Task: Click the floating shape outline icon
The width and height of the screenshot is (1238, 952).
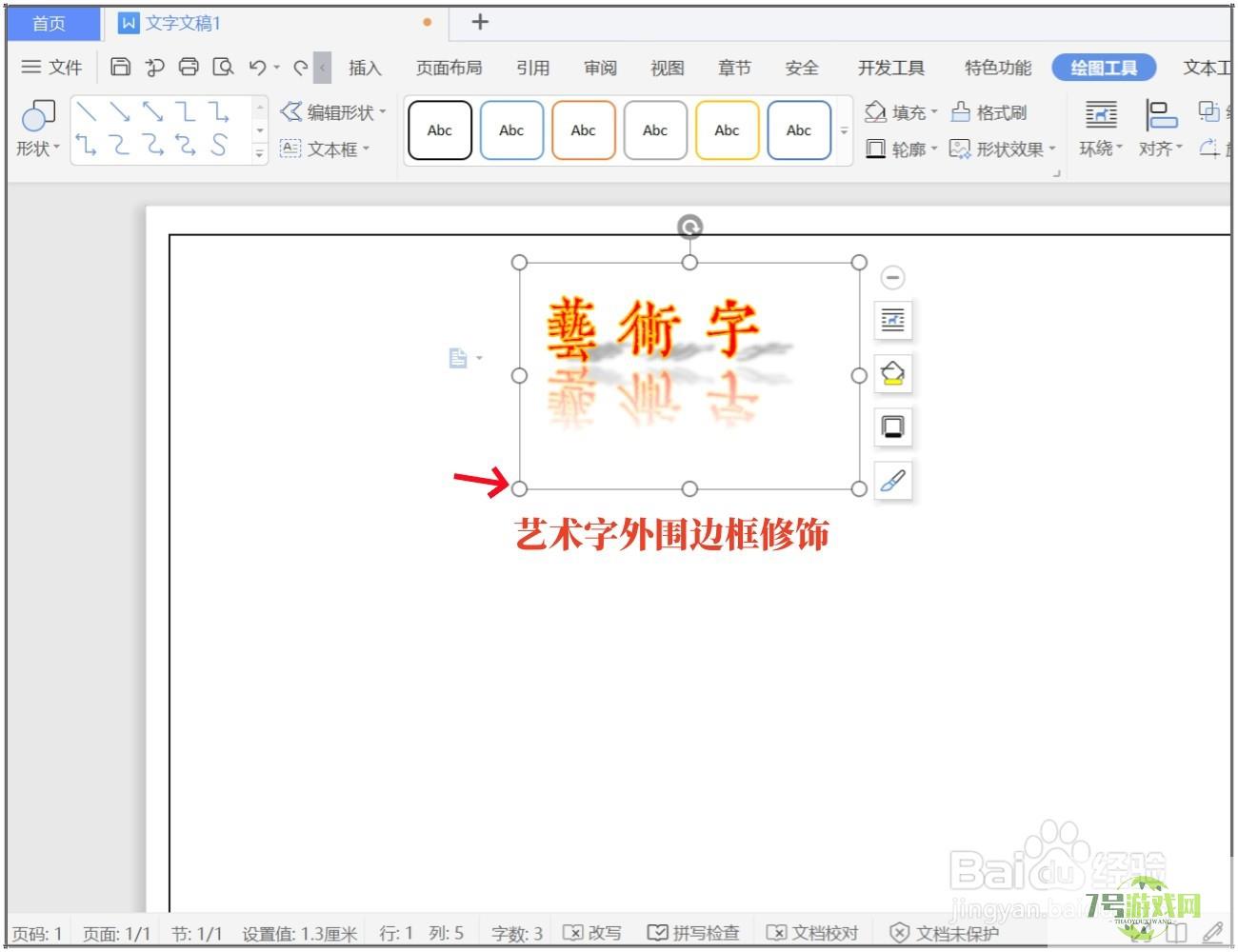Action: (893, 426)
